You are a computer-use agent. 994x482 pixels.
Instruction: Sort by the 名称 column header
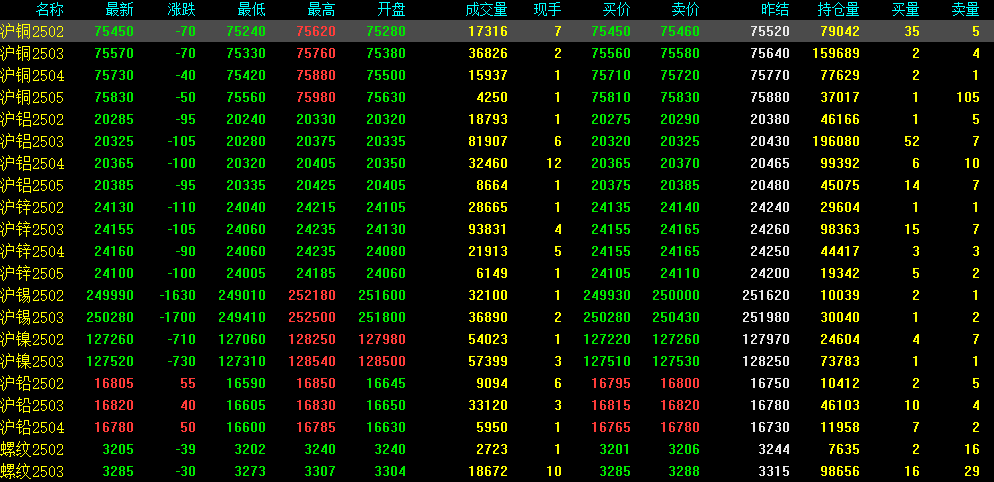point(50,10)
